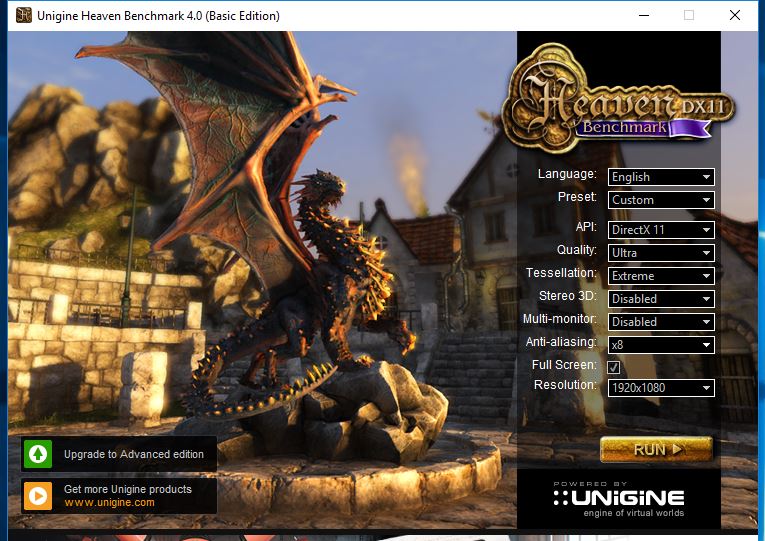Click the API label
This screenshot has width=765, height=541.
[586, 227]
